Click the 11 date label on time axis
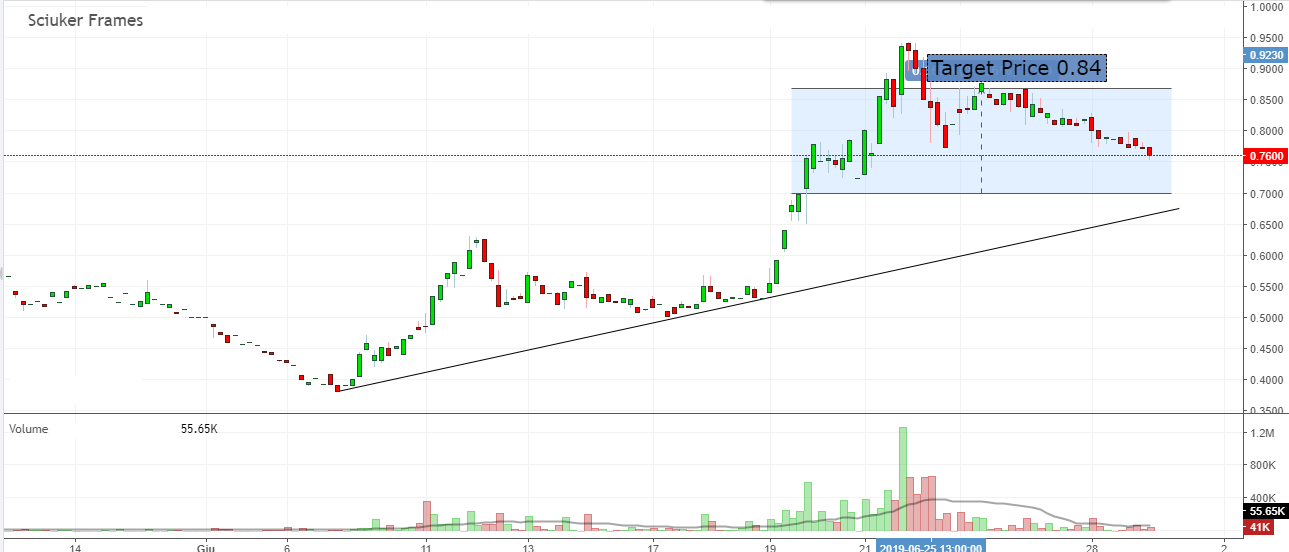Screen dimensions: 1289x552 tap(426, 546)
